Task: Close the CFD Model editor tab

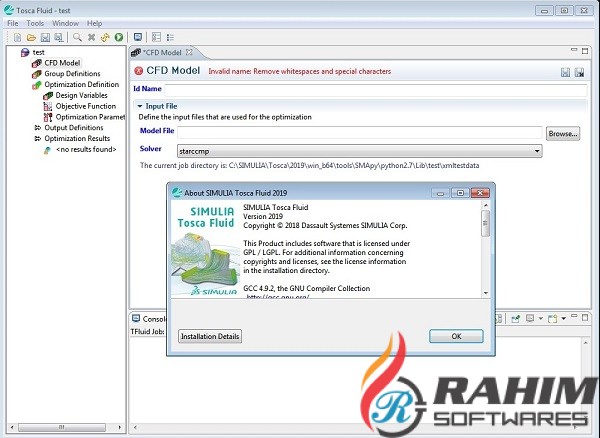Action: click(189, 52)
